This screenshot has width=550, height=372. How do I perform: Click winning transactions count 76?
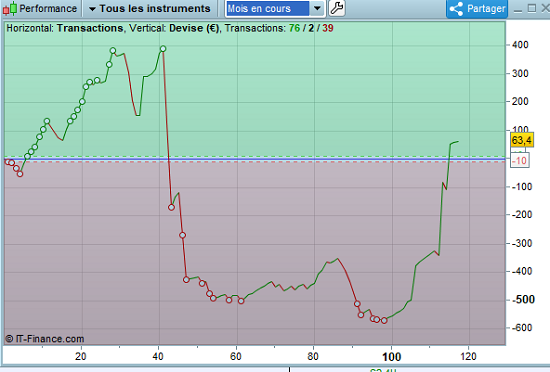tap(294, 28)
